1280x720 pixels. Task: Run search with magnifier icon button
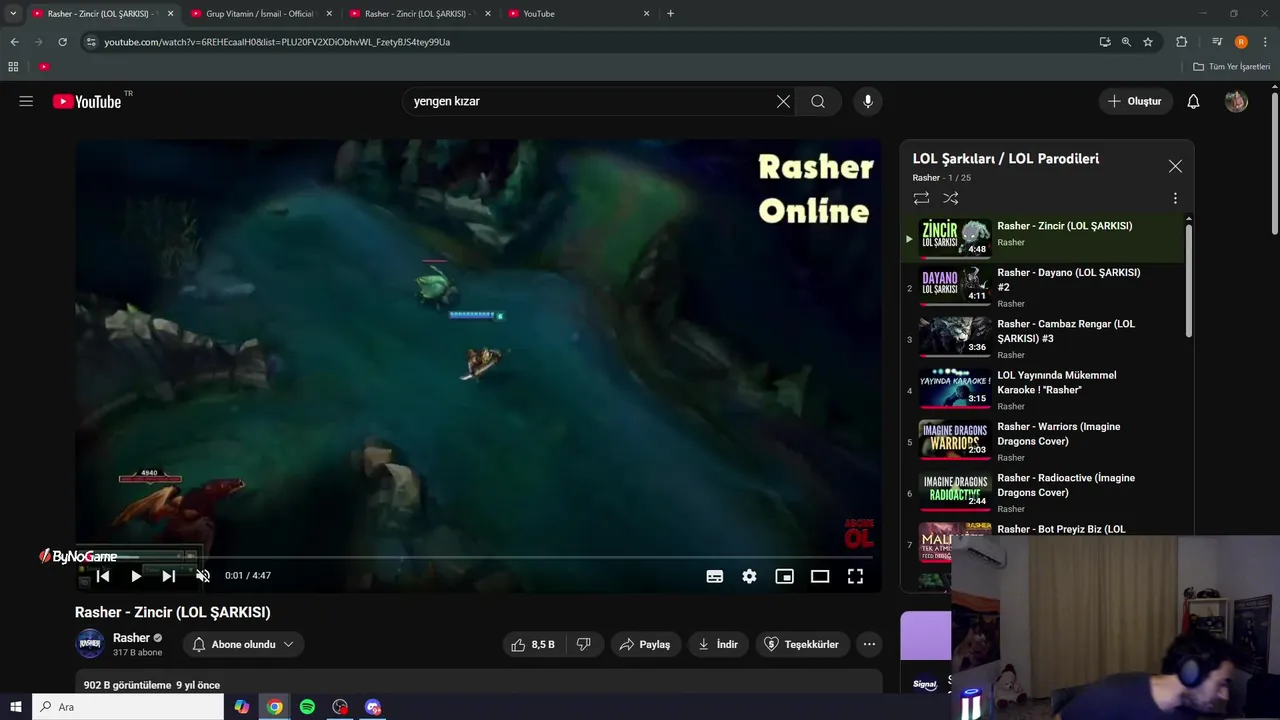tap(818, 101)
